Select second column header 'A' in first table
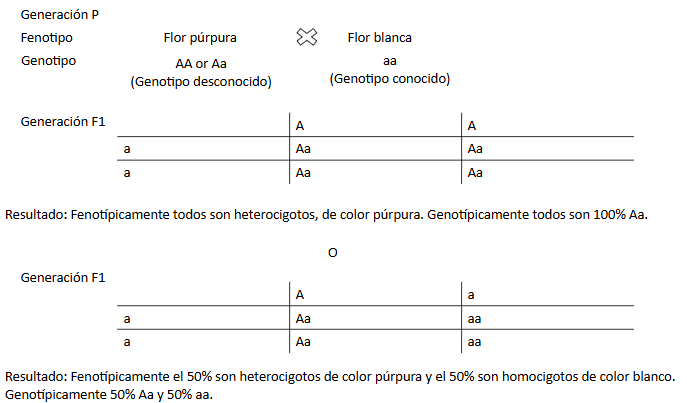The width and height of the screenshot is (687, 403). tap(472, 126)
